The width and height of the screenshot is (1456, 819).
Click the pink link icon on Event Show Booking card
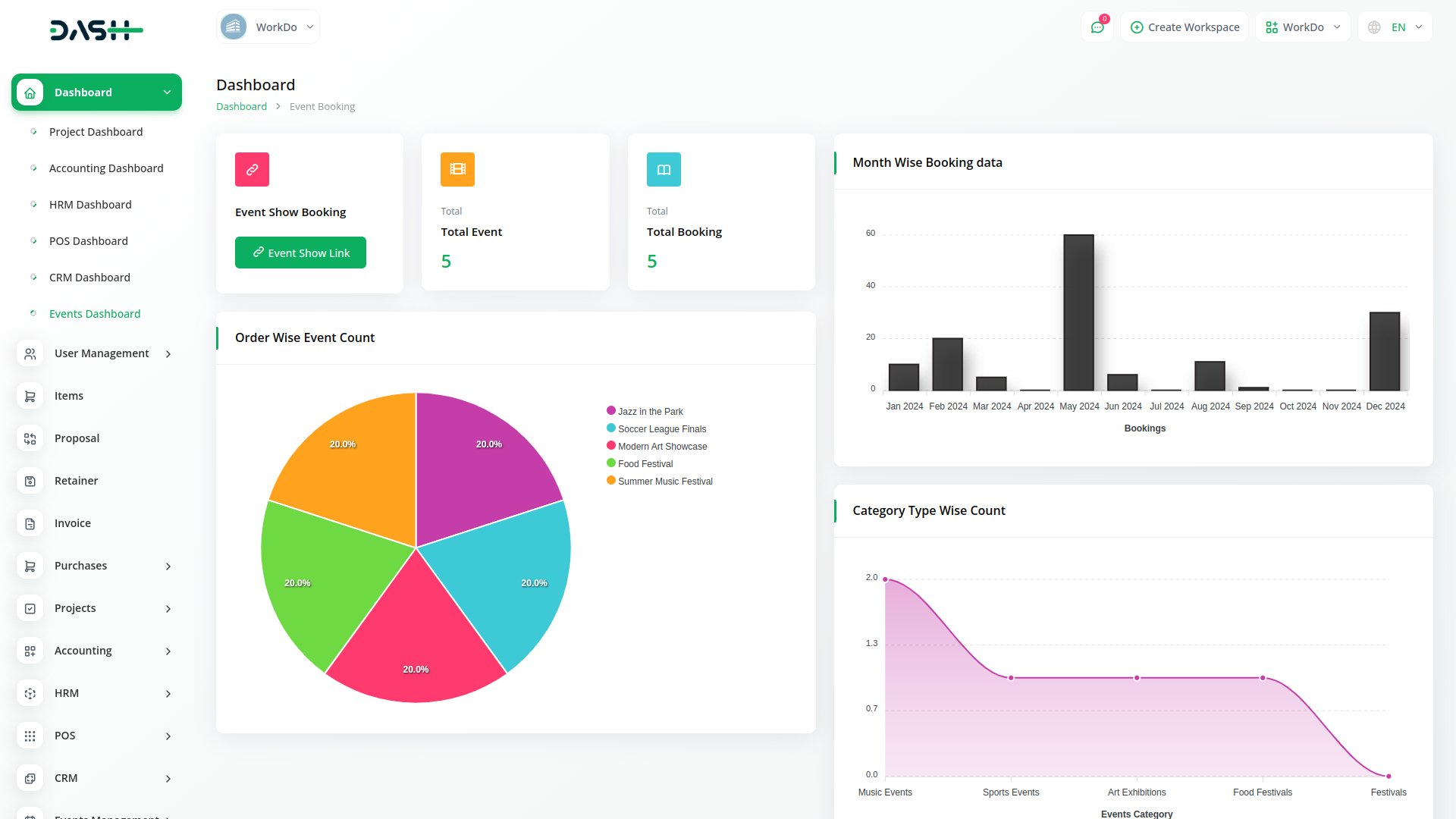[252, 170]
